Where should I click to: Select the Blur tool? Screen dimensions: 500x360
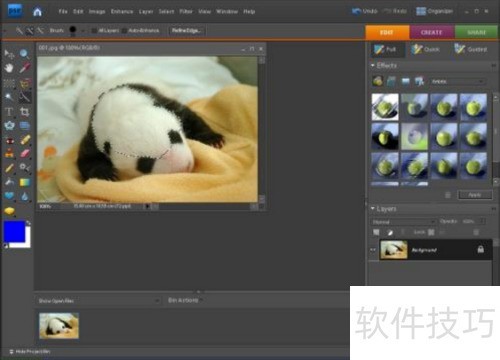tap(25, 196)
